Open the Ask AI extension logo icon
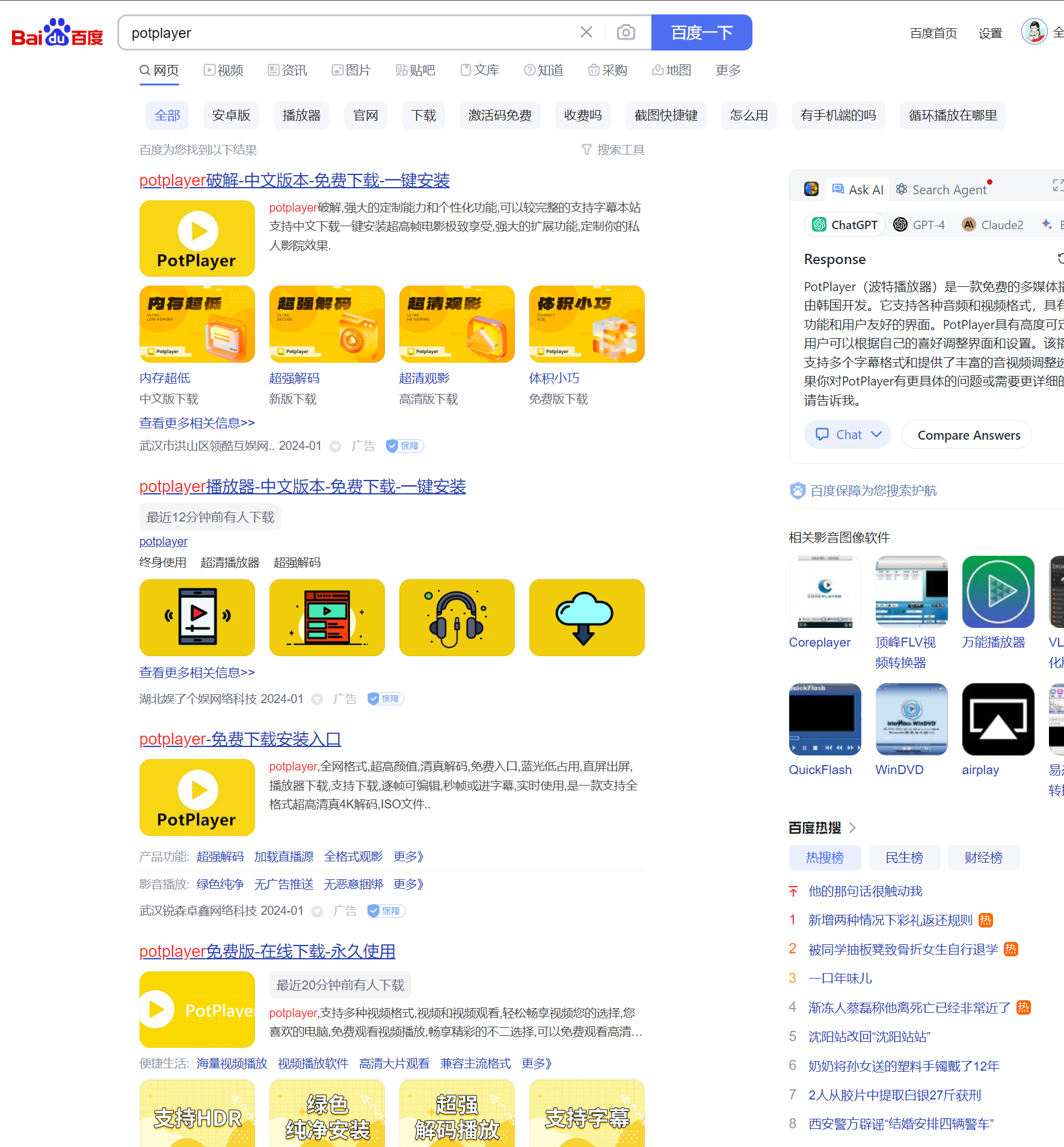 click(x=811, y=189)
